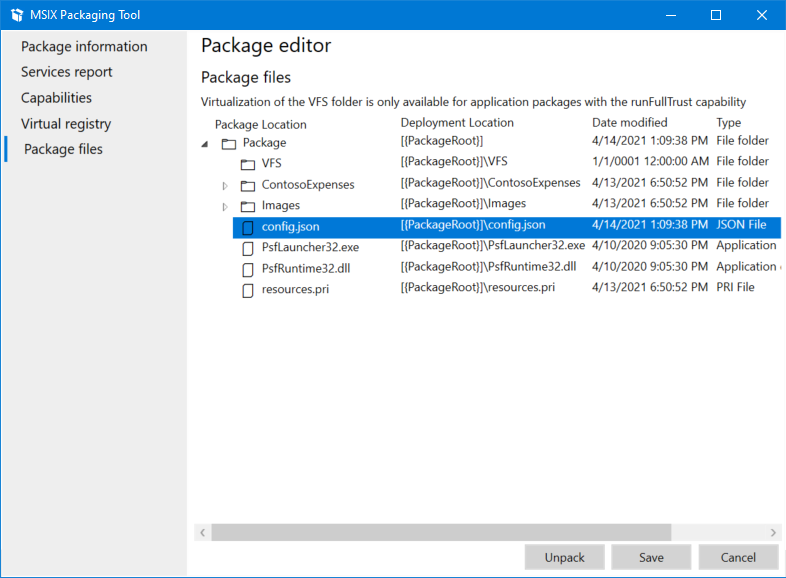The width and height of the screenshot is (786, 578).
Task: Click the [{PackageRoot}]\VFS deployment path
Action: coord(454,161)
